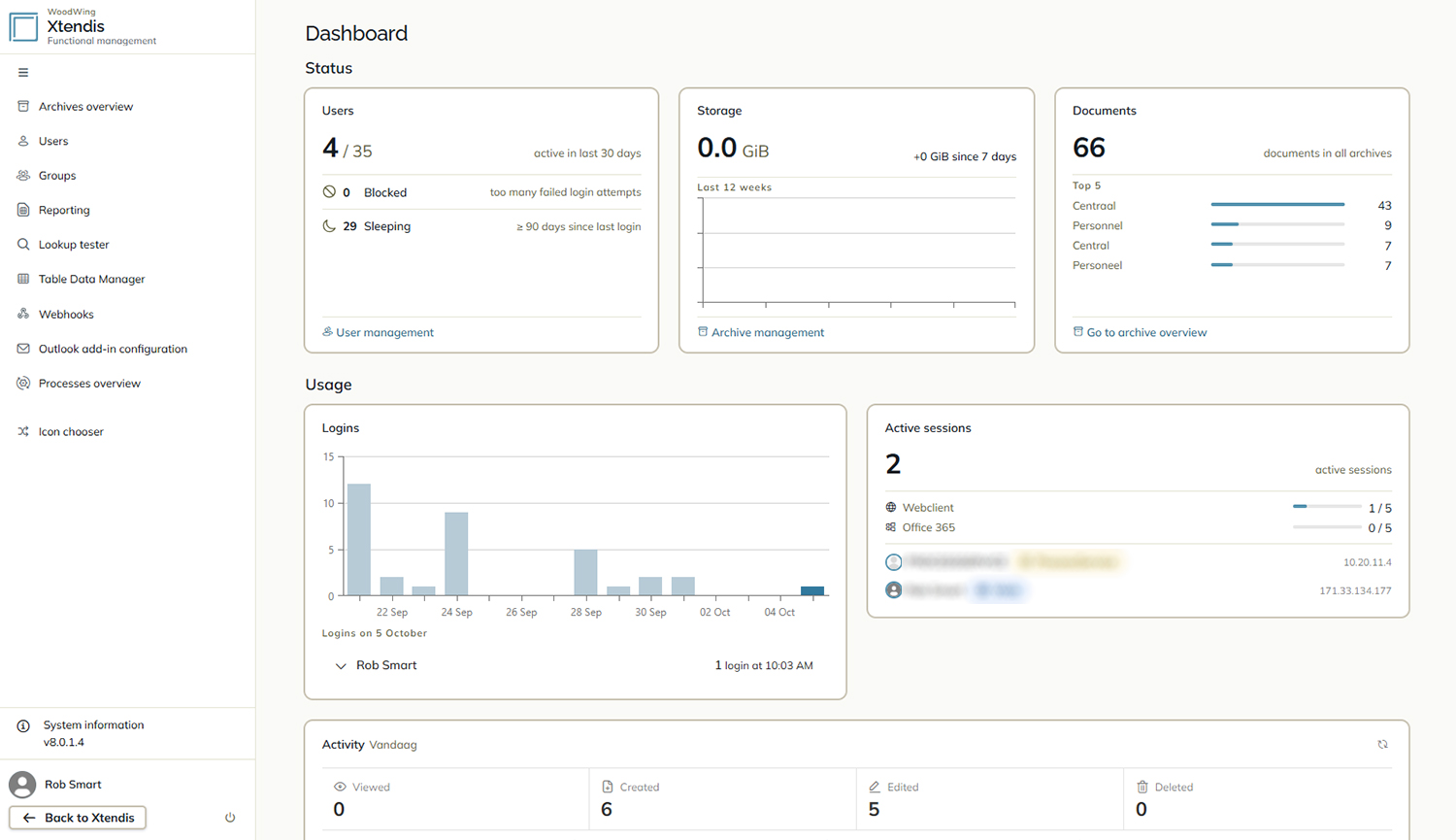
Task: Click the Office 365 sessions progress bar
Action: click(x=1327, y=527)
